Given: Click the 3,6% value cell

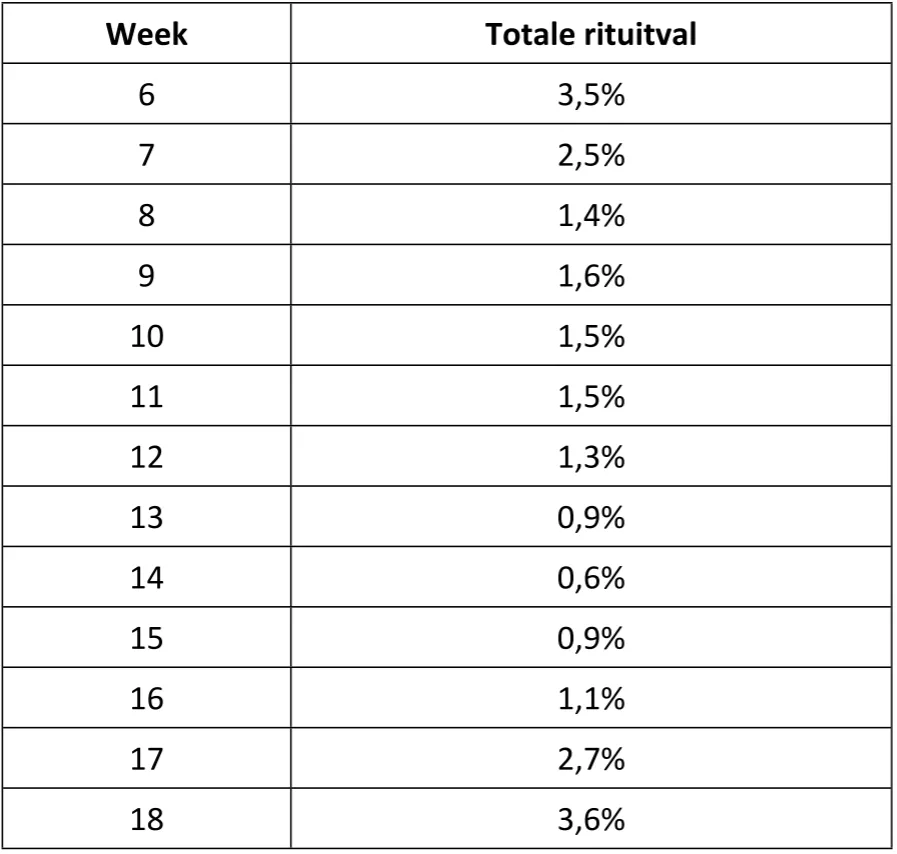Looking at the screenshot, I should coord(590,819).
